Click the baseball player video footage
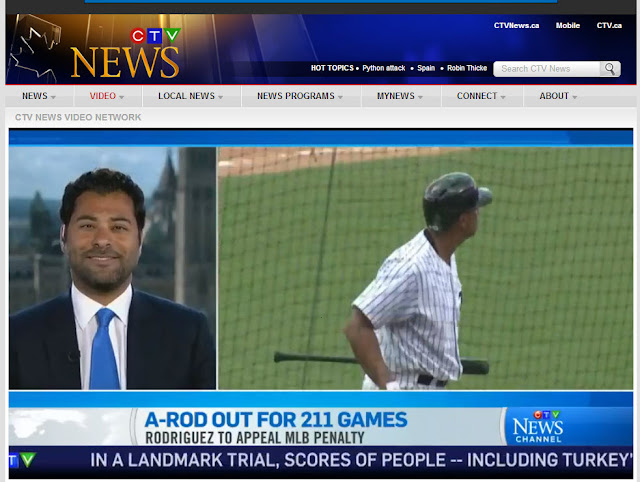Screen dimensions: 640x482 425,268
